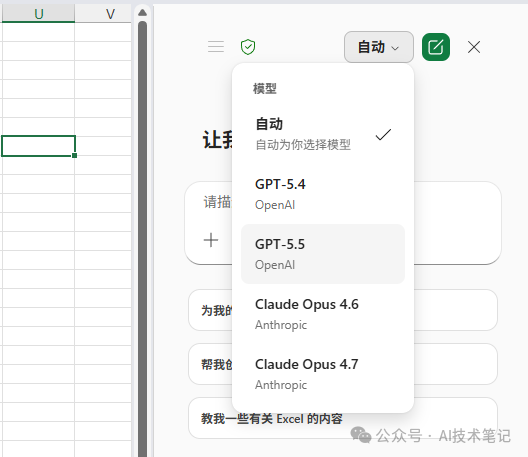Click the green shield security icon
The height and width of the screenshot is (457, 528).
248,47
